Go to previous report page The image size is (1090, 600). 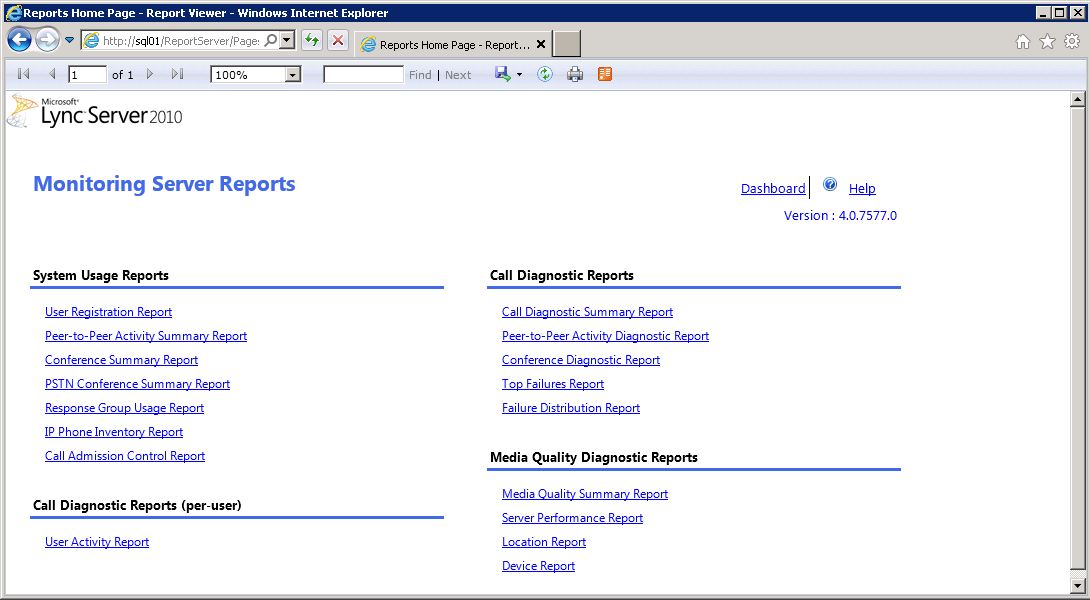click(x=52, y=74)
